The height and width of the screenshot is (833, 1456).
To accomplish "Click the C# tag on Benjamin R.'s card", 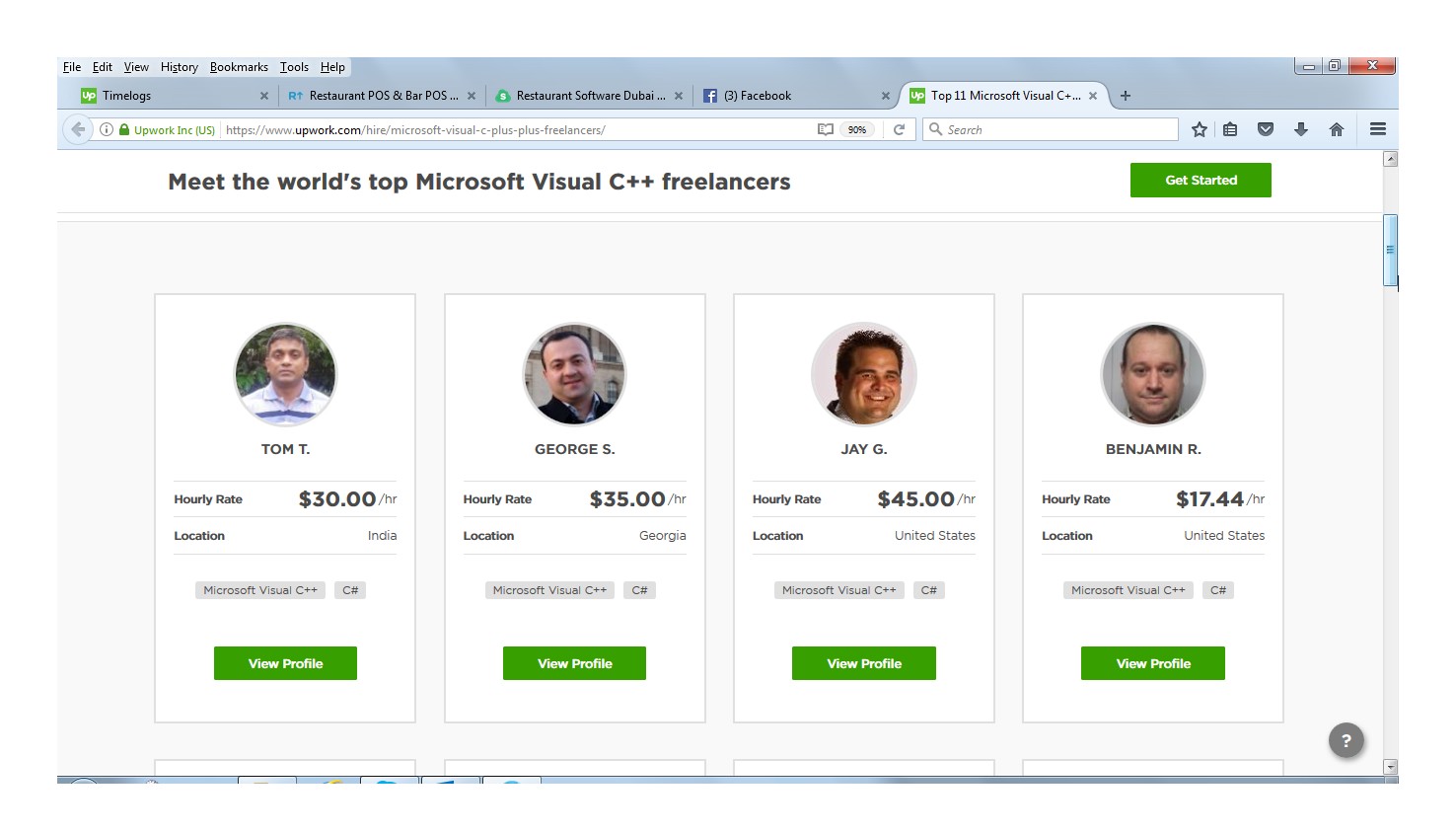I will (x=1218, y=590).
